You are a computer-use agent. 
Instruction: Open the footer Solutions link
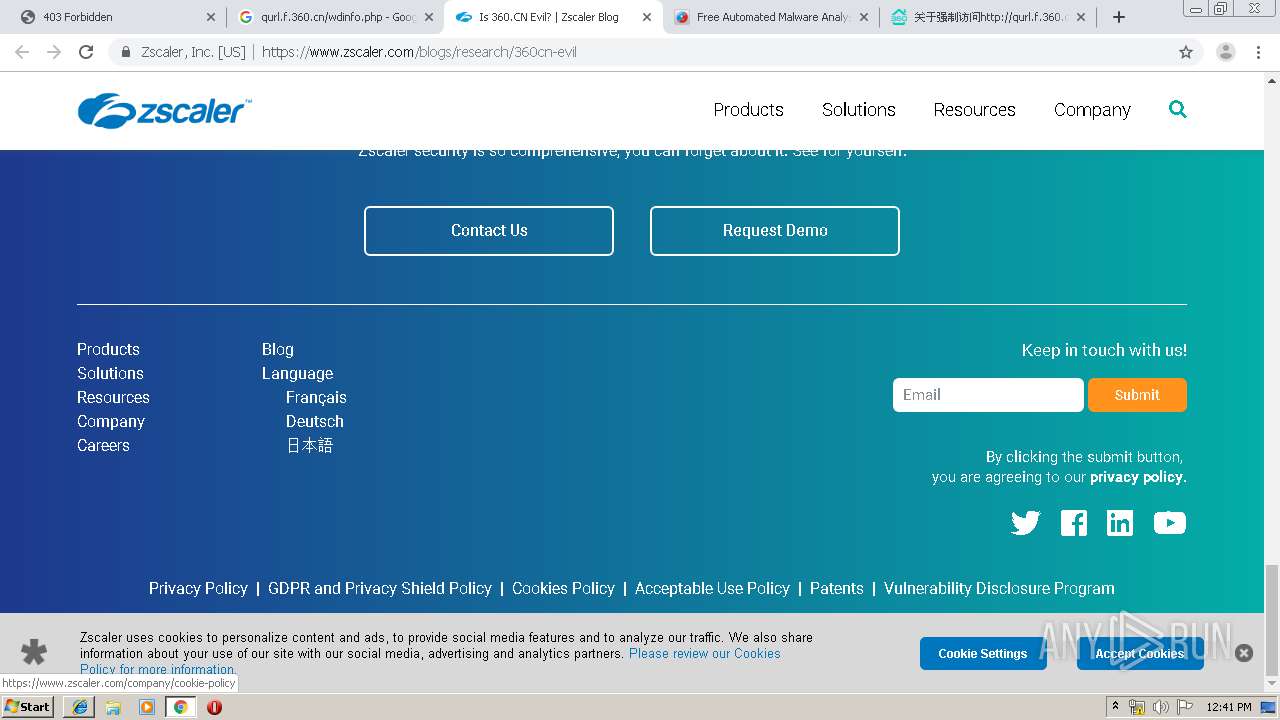tap(110, 373)
